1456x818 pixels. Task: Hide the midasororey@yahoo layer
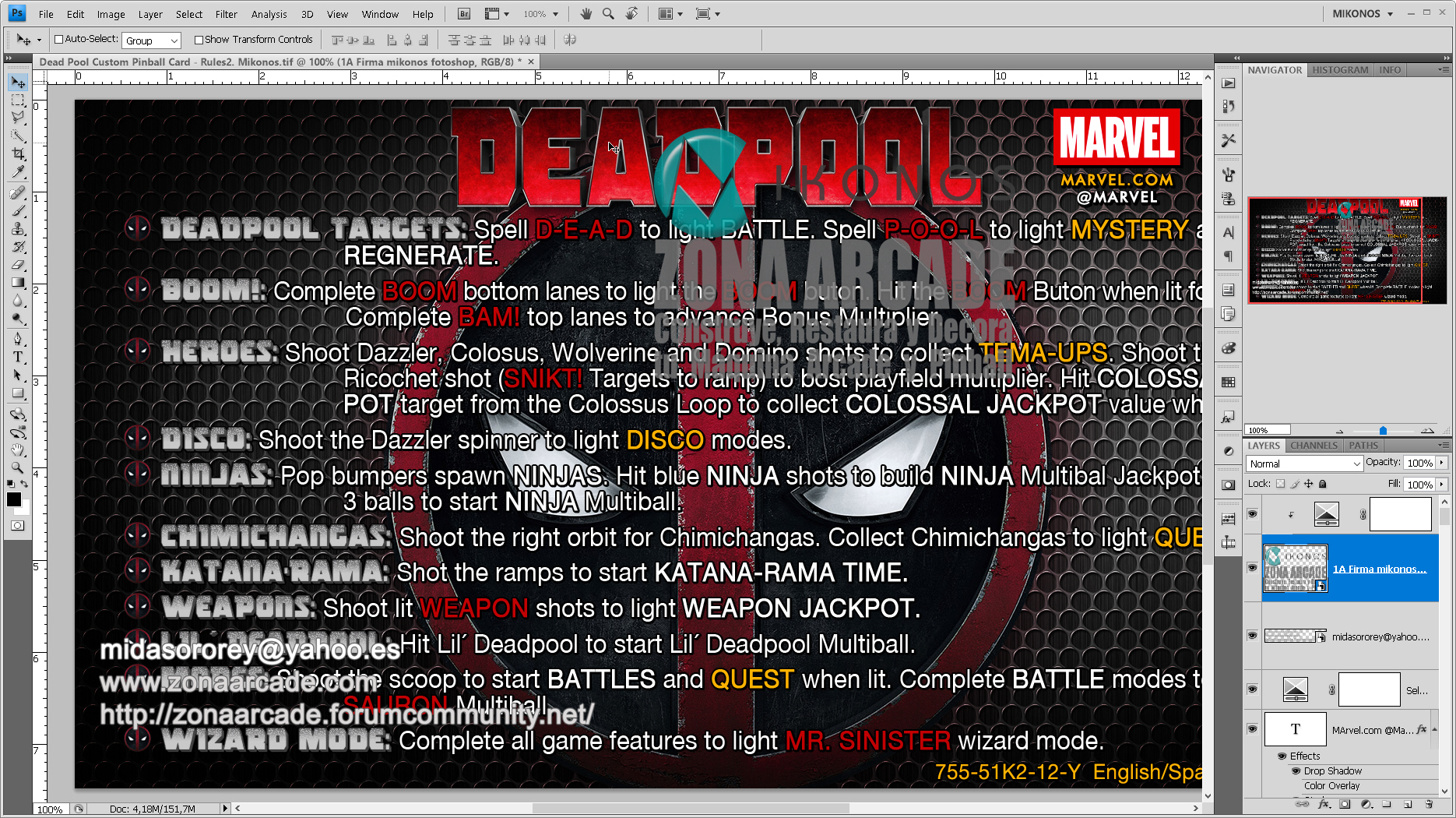pyautogui.click(x=1252, y=636)
